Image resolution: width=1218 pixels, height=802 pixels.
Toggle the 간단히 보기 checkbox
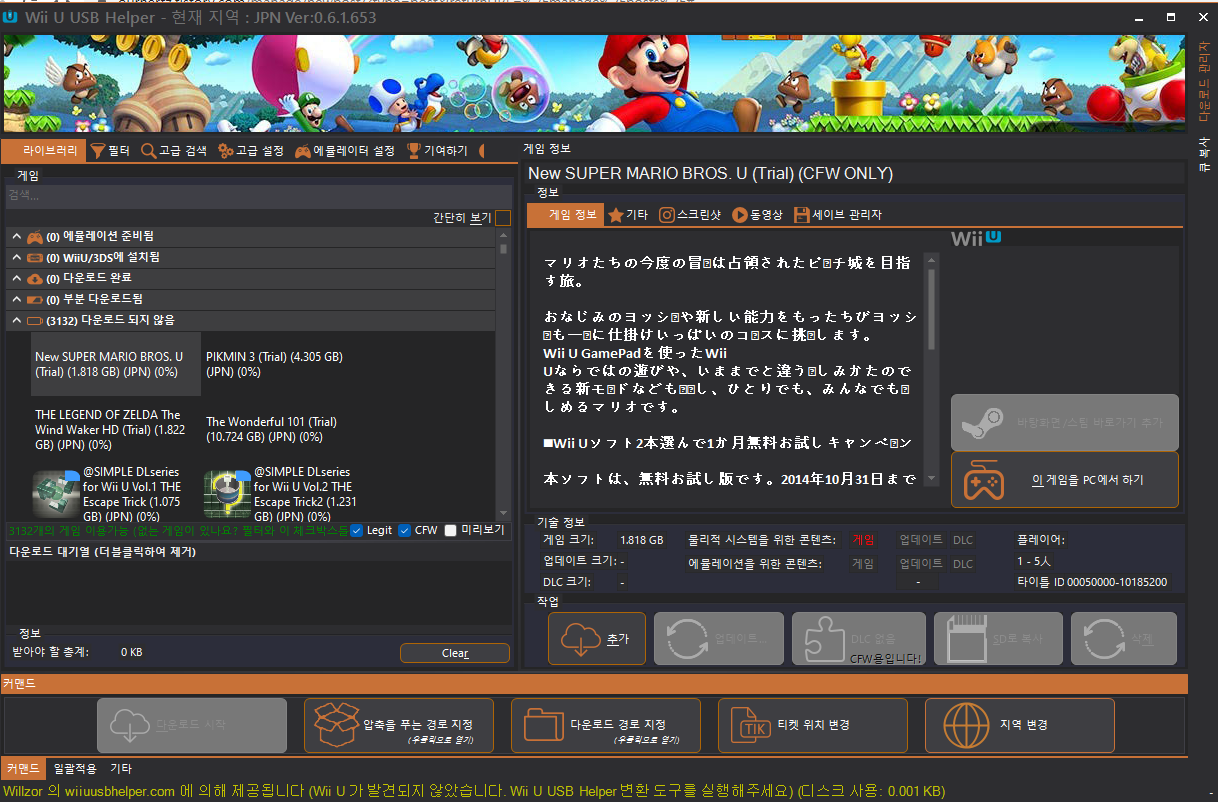503,217
